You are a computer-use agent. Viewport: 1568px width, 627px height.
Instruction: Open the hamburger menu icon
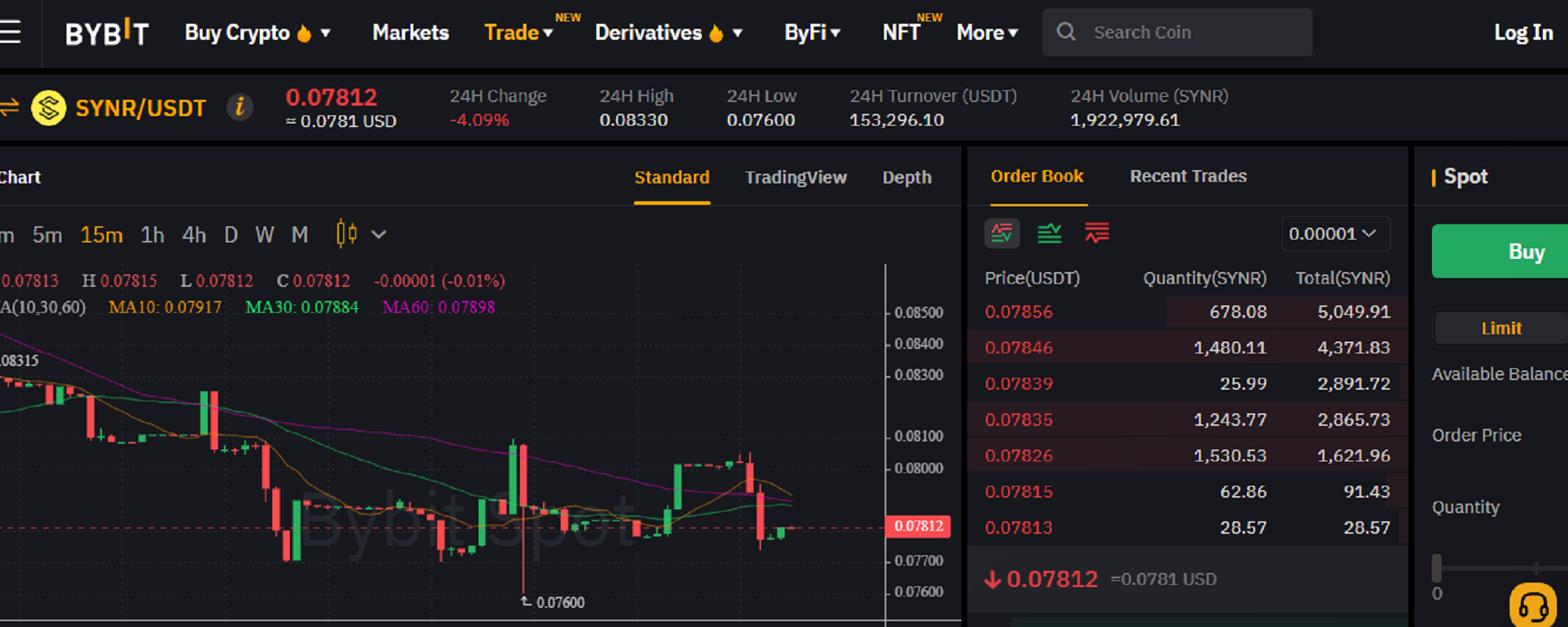pos(10,32)
